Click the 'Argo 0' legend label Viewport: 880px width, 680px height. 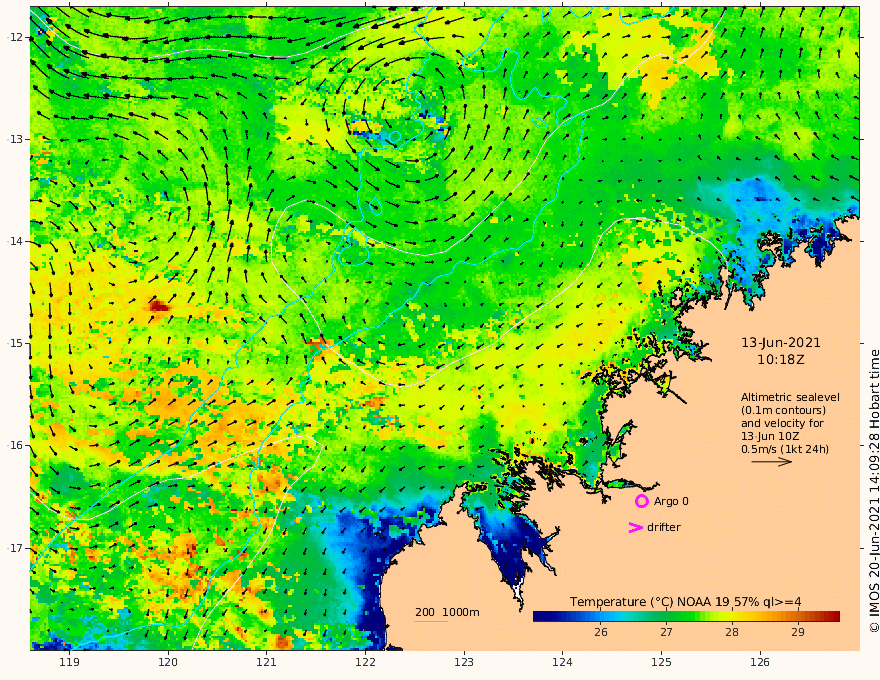671,501
